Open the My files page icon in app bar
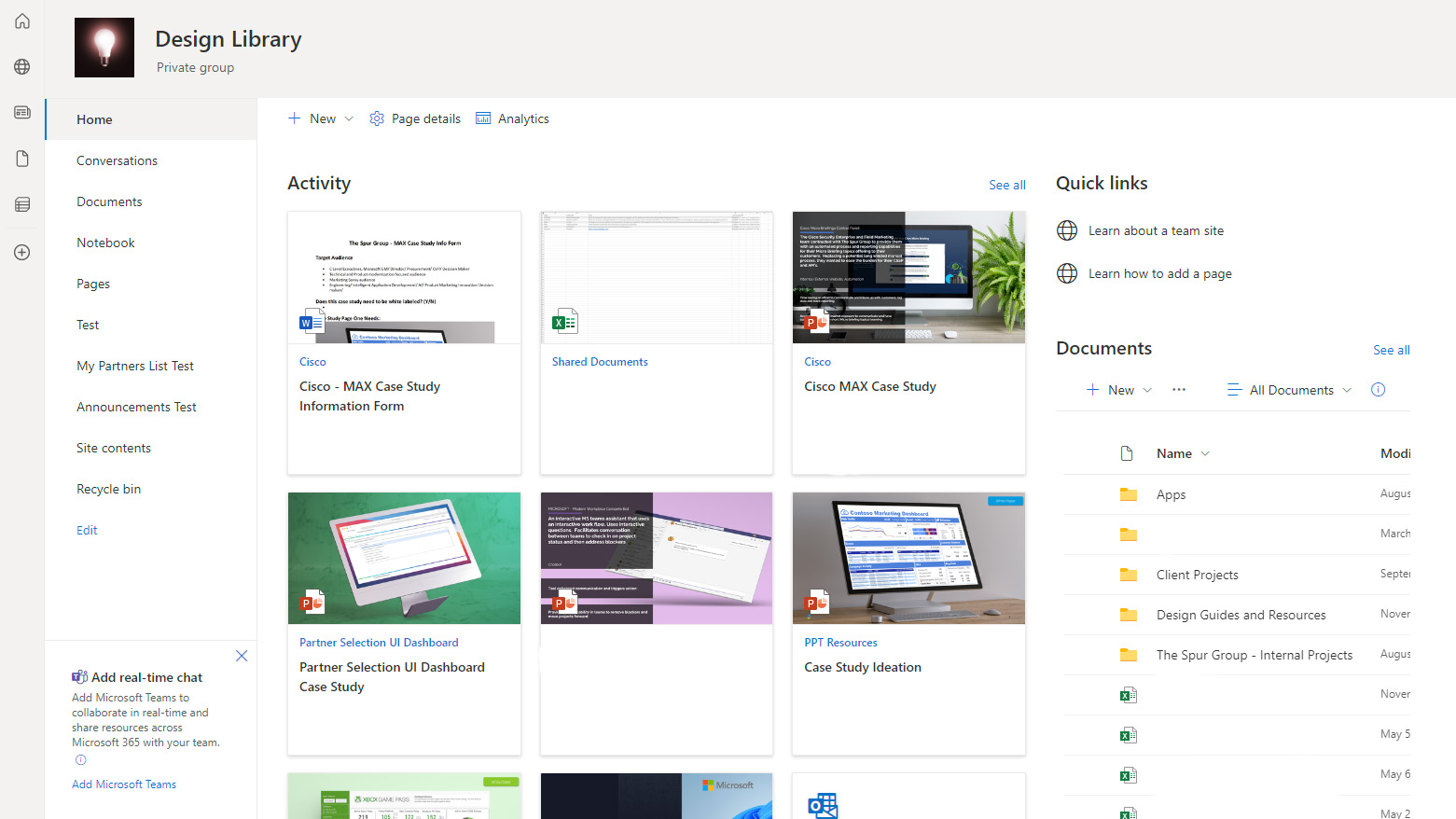This screenshot has height=819, width=1456. coord(22,159)
